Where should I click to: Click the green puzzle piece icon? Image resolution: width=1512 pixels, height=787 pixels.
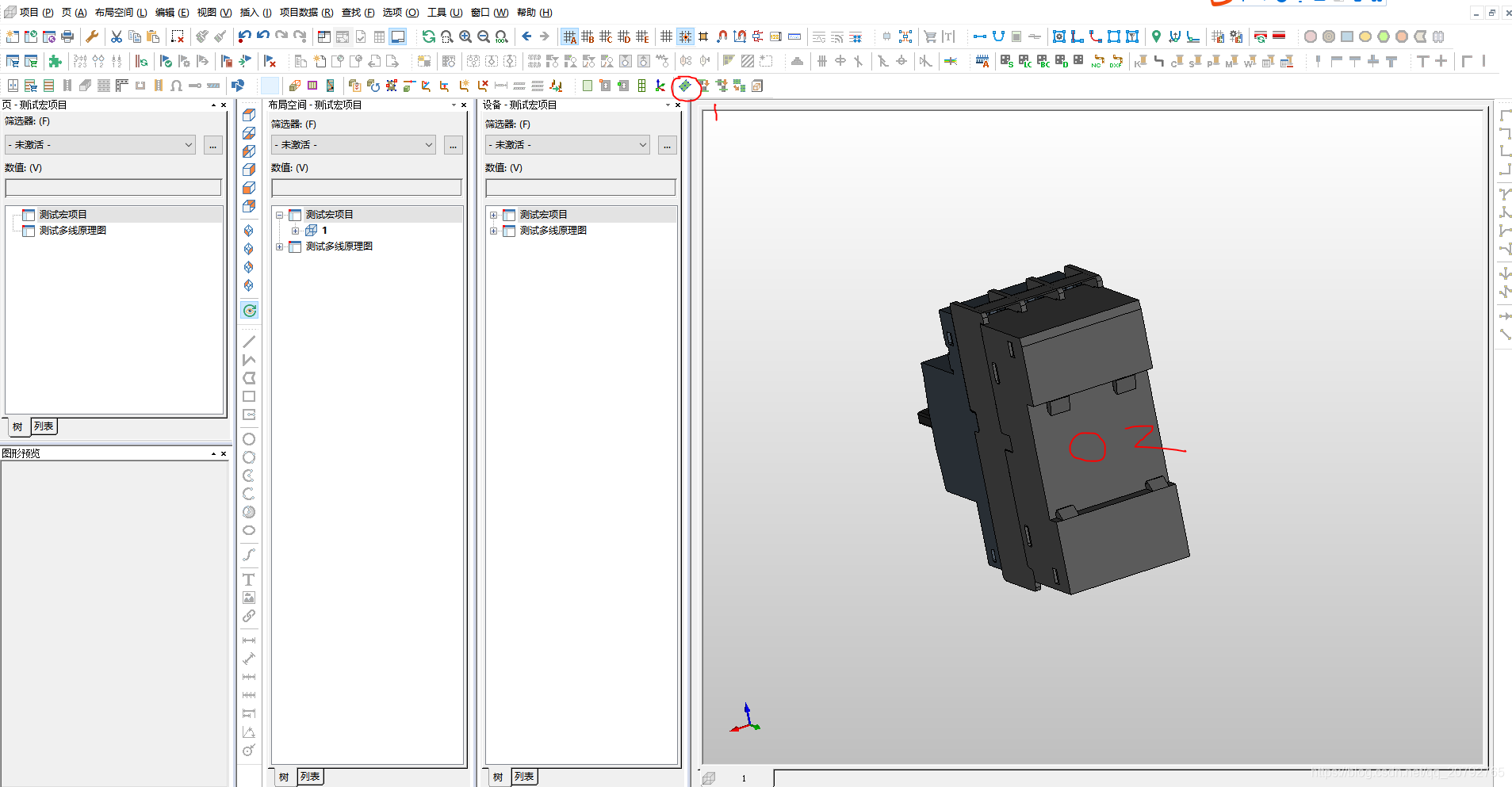coord(55,61)
